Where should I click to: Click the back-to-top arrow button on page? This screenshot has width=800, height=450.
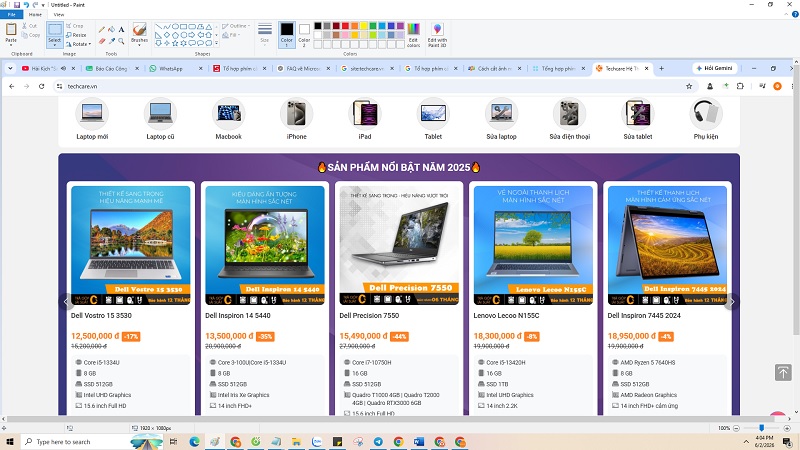[x=783, y=372]
